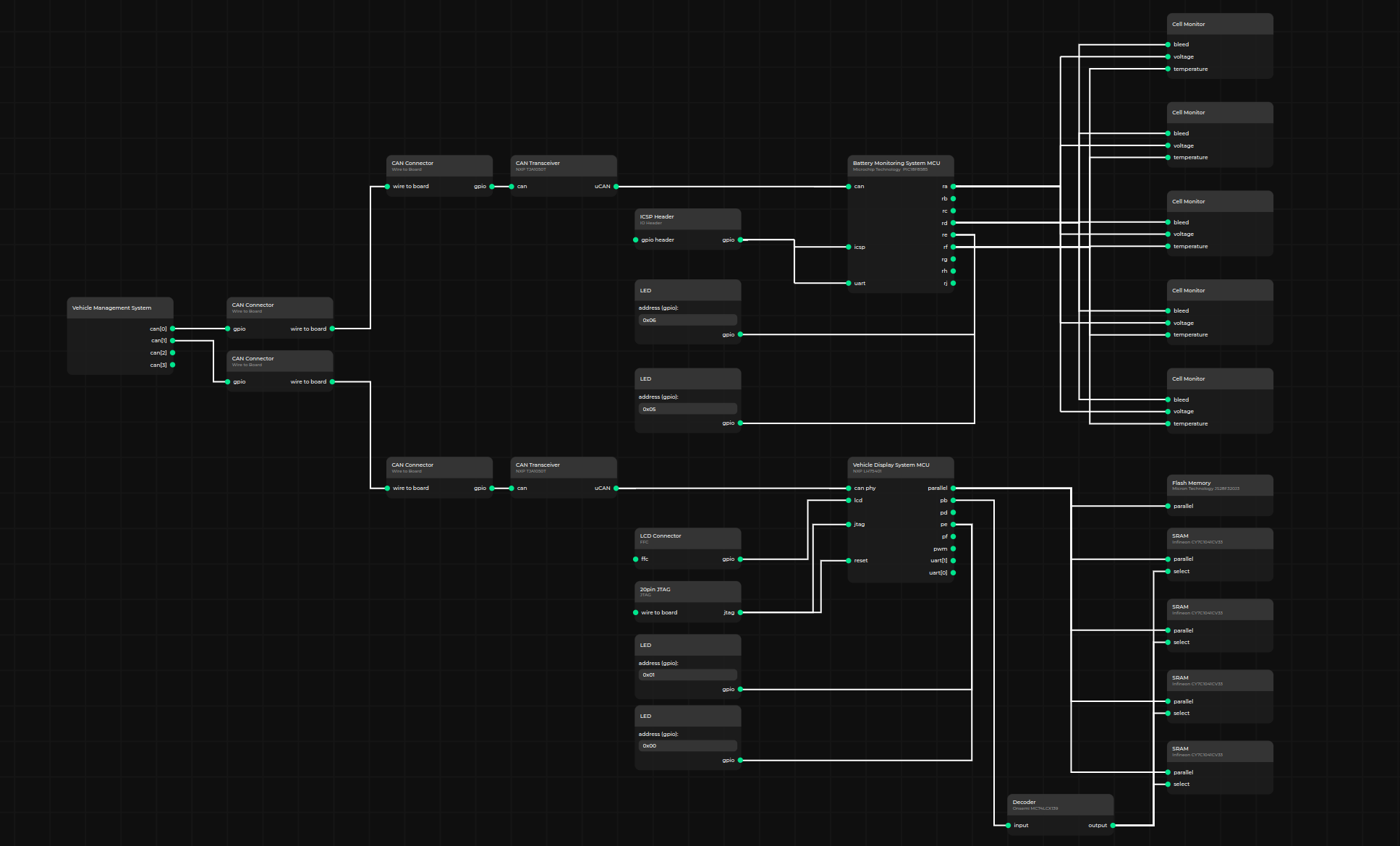Click the Decoder input port
The height and width of the screenshot is (846, 1400).
pyautogui.click(x=1009, y=825)
